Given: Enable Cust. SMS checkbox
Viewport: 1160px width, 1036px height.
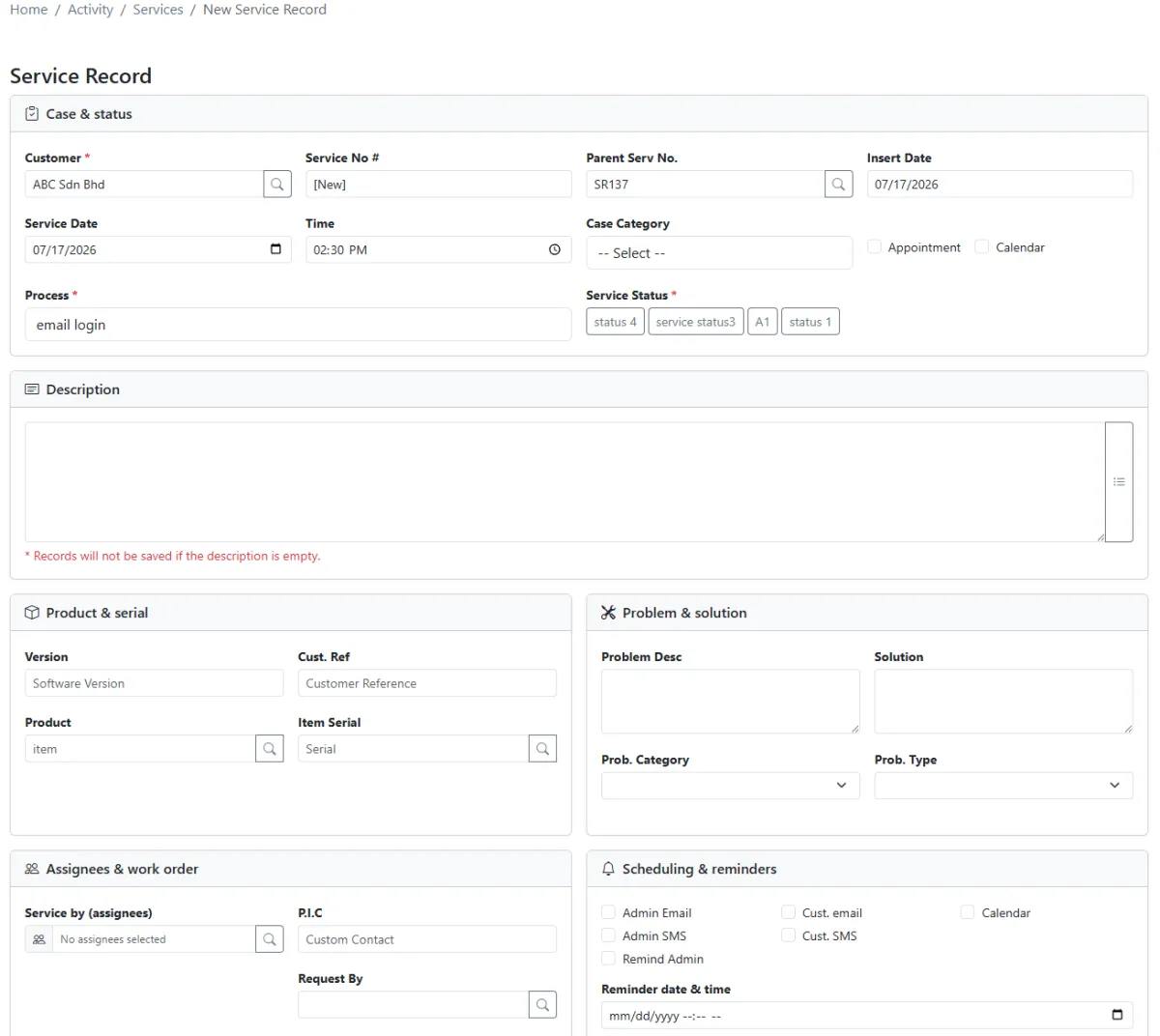Looking at the screenshot, I should (x=789, y=935).
